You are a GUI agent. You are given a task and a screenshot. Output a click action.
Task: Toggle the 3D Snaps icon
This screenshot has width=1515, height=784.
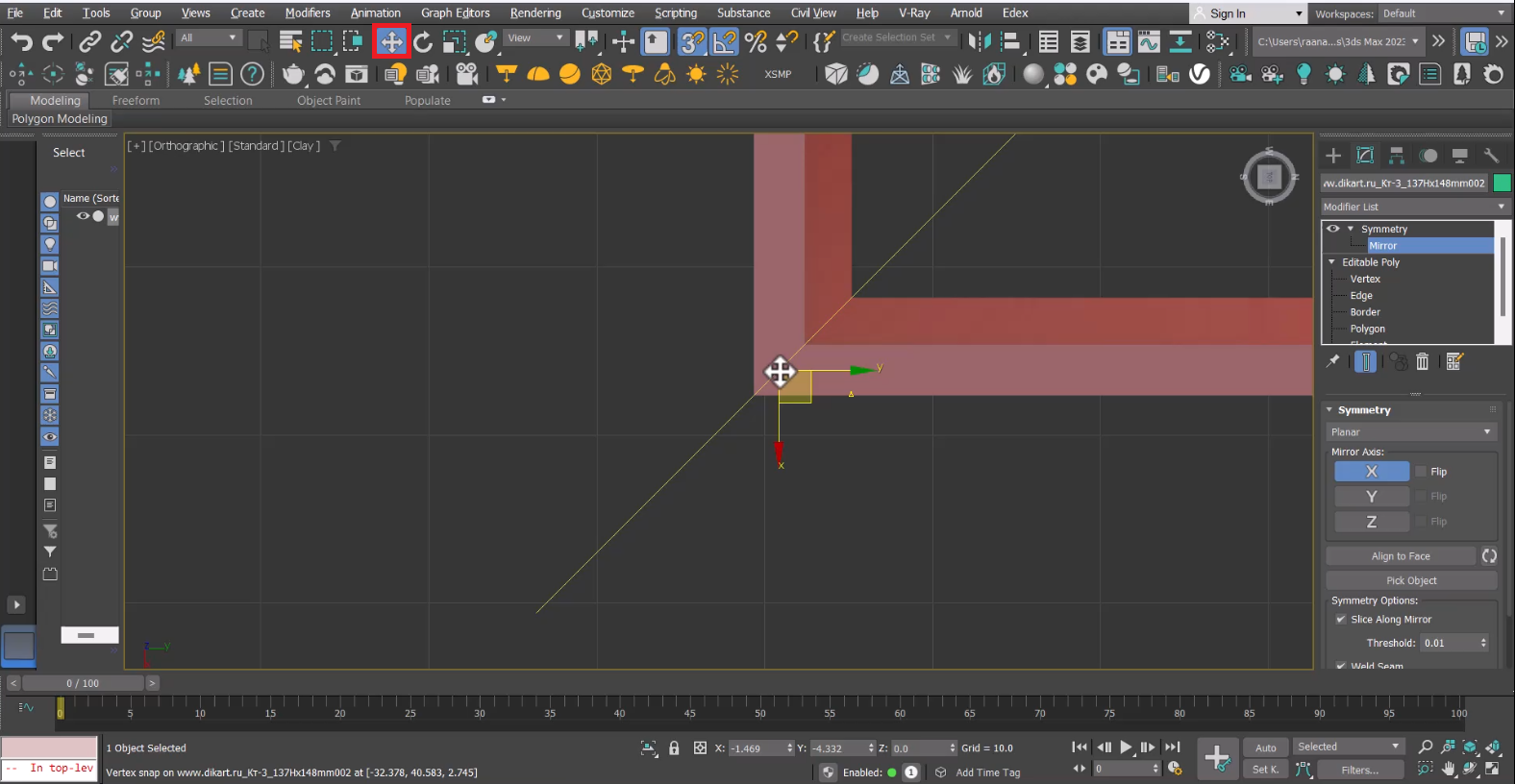(x=692, y=41)
